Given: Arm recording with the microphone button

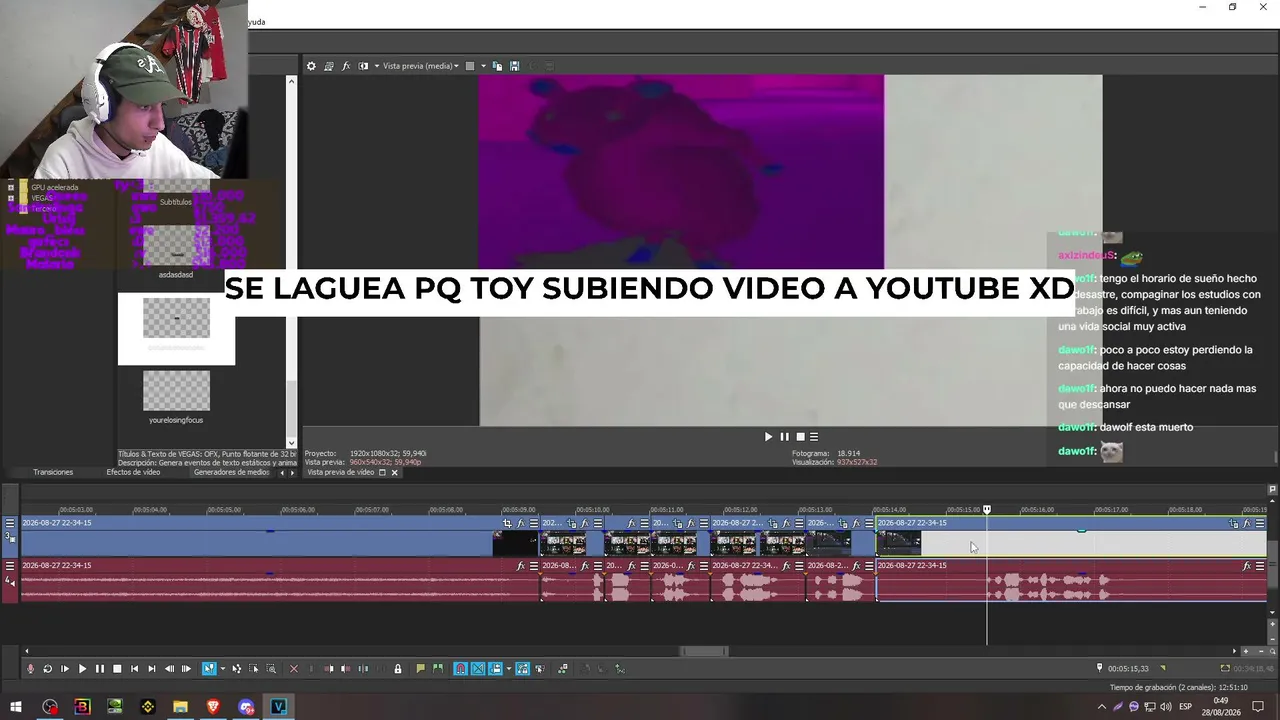Looking at the screenshot, I should click(x=30, y=669).
